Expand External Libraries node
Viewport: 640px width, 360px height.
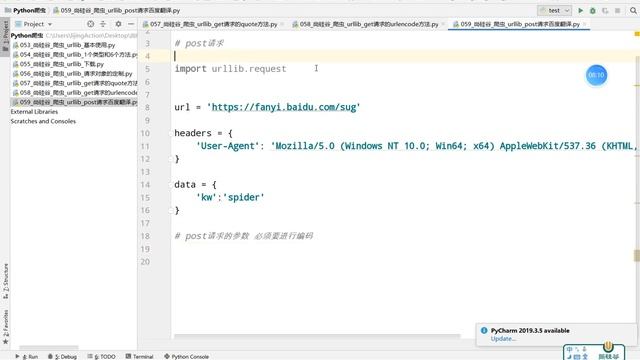(34, 112)
